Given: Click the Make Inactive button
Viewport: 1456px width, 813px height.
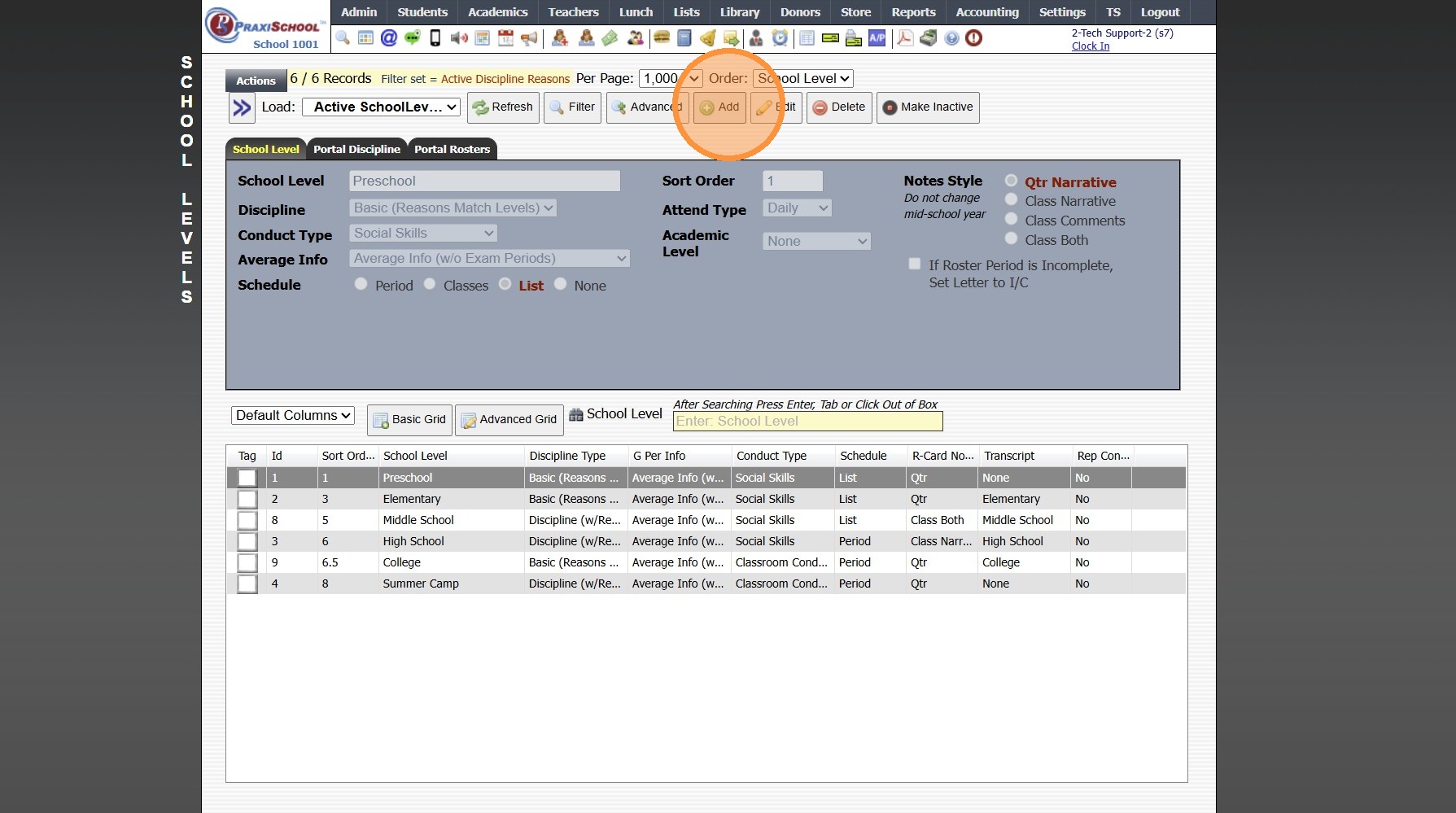Looking at the screenshot, I should point(928,107).
